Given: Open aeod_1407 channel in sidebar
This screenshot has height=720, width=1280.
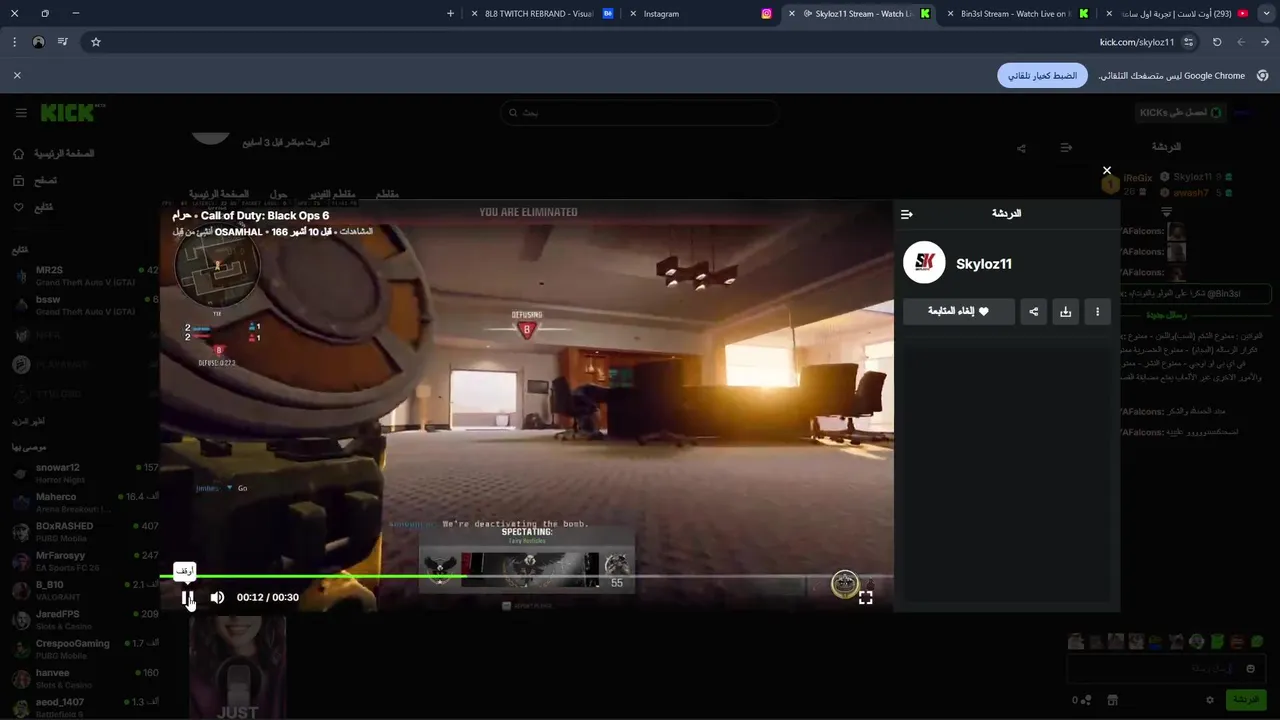Looking at the screenshot, I should (x=85, y=707).
